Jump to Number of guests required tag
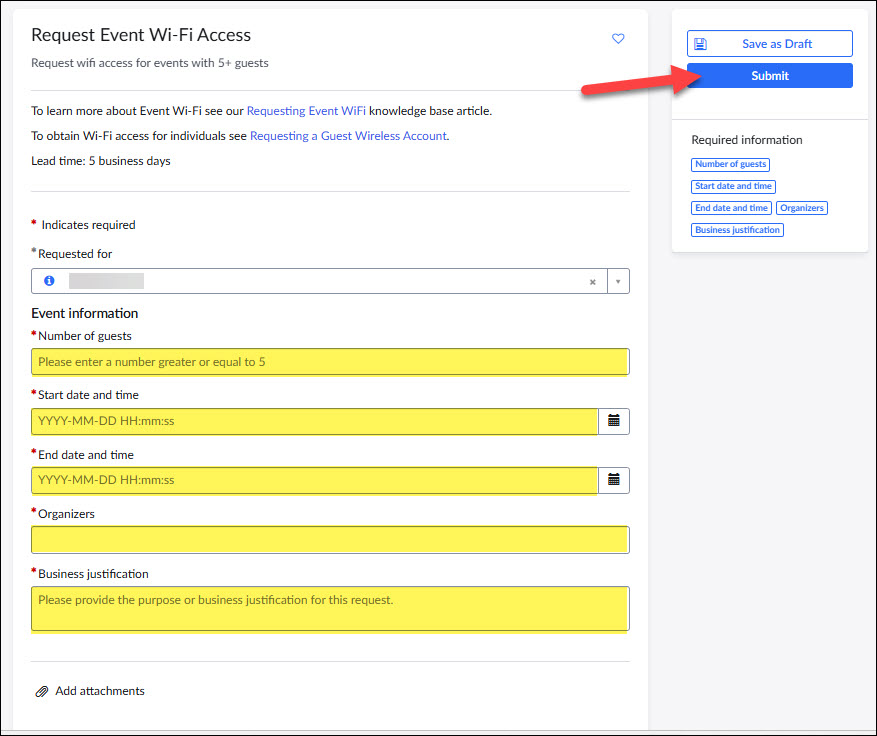The height and width of the screenshot is (736, 877). tap(730, 164)
